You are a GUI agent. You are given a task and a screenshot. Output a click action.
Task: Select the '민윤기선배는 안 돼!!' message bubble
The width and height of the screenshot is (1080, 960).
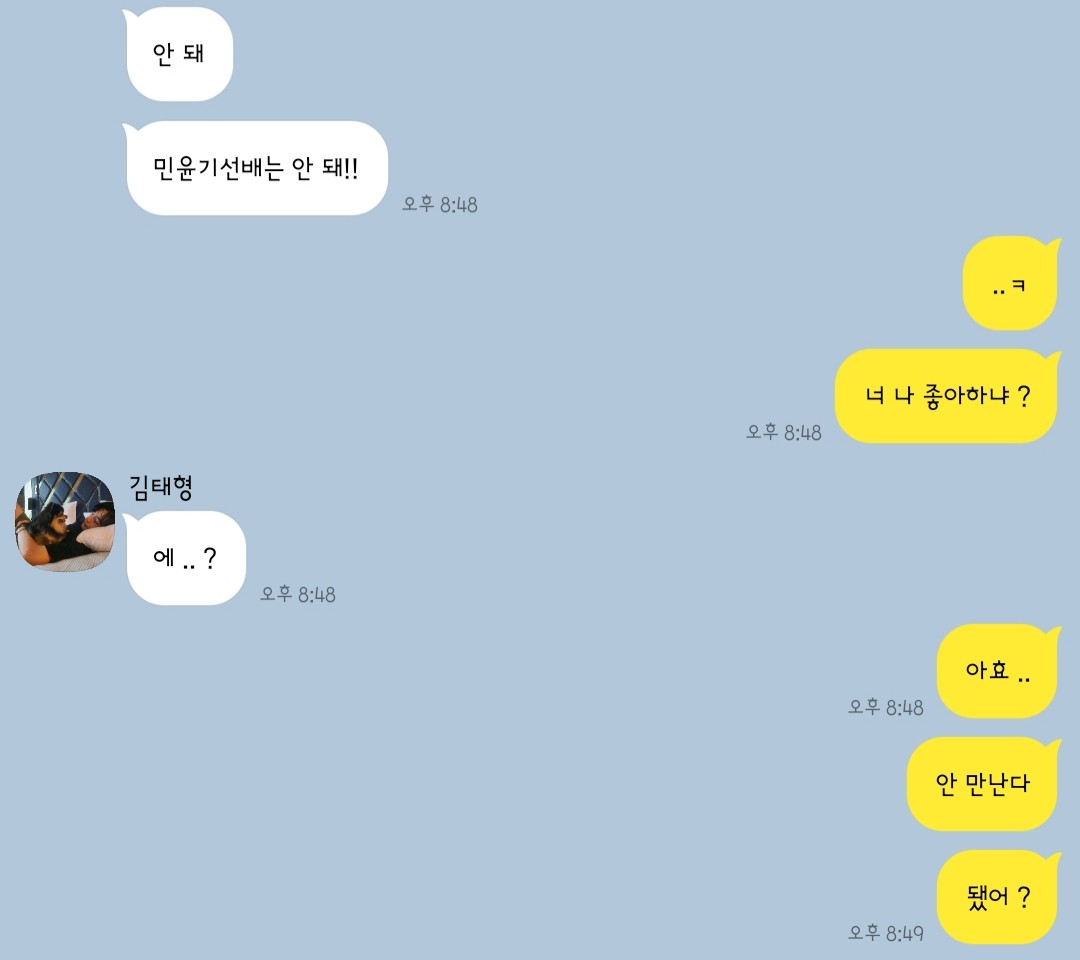(x=256, y=168)
